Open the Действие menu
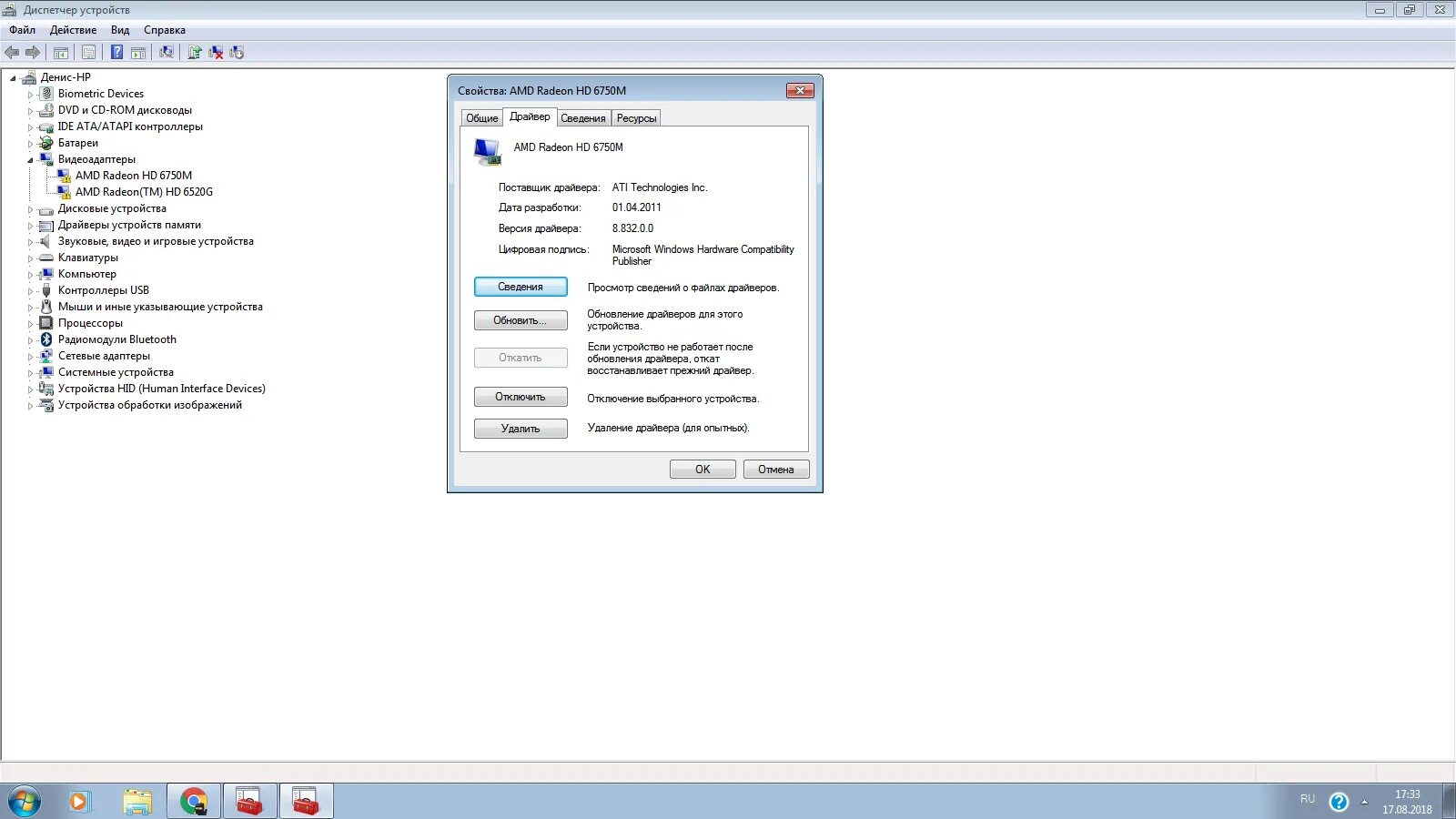 (73, 30)
